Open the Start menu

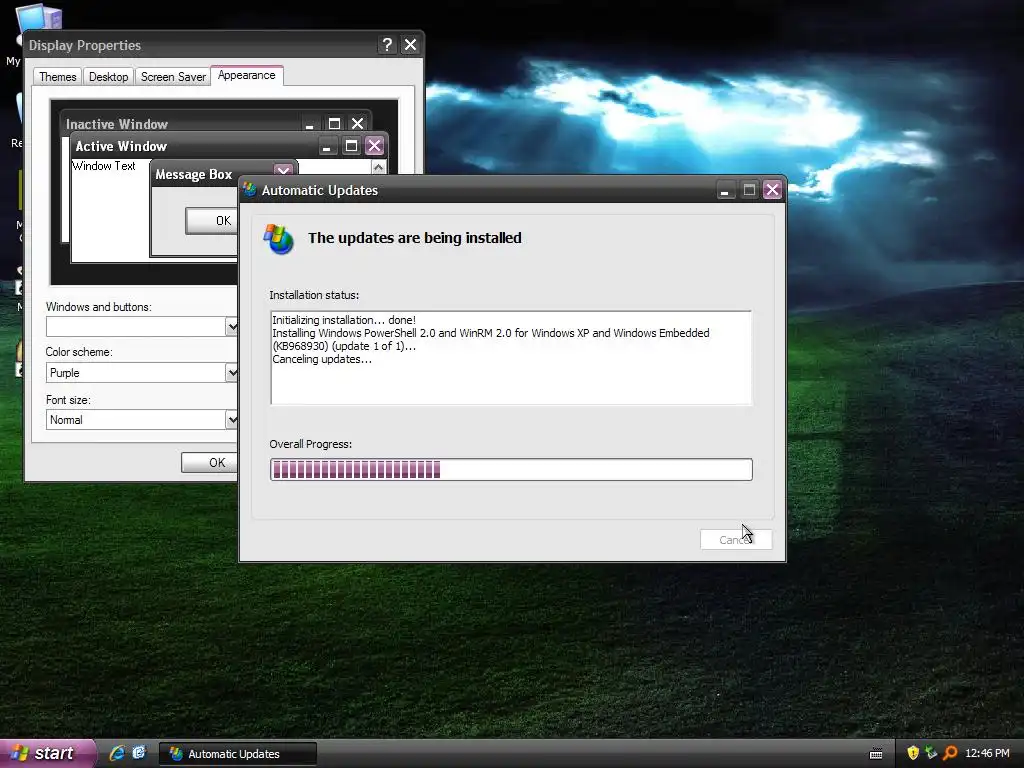click(x=47, y=754)
